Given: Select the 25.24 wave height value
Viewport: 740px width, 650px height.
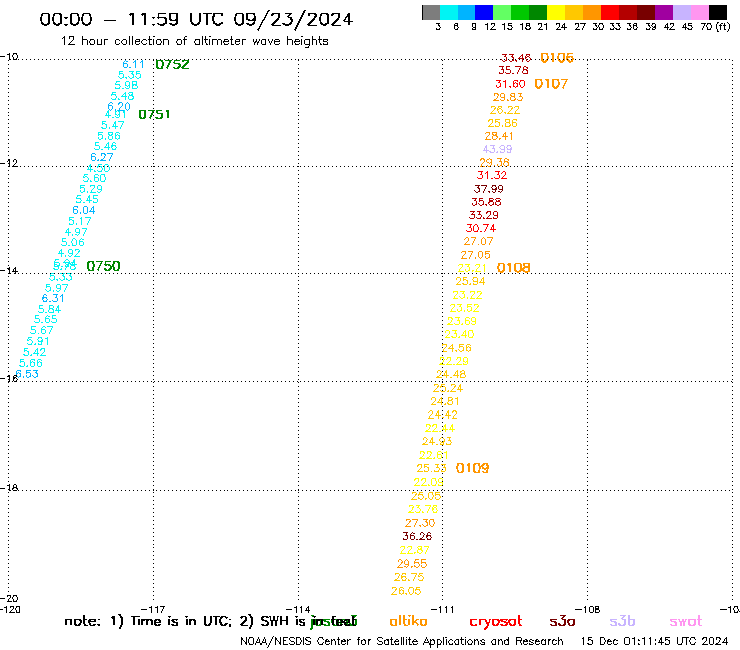Looking at the screenshot, I should pos(448,388).
